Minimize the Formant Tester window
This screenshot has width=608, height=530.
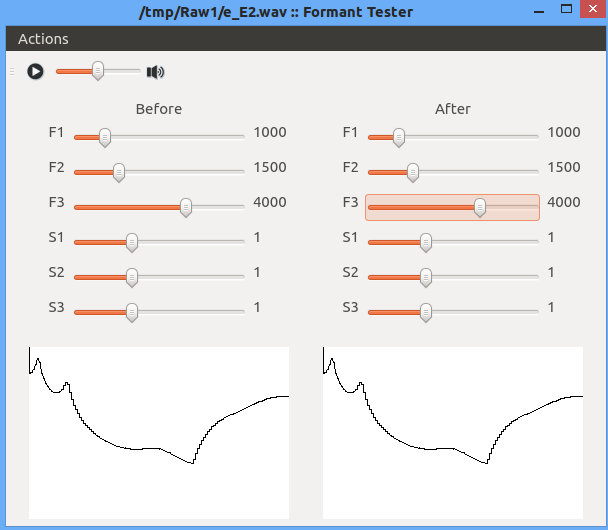click(539, 12)
